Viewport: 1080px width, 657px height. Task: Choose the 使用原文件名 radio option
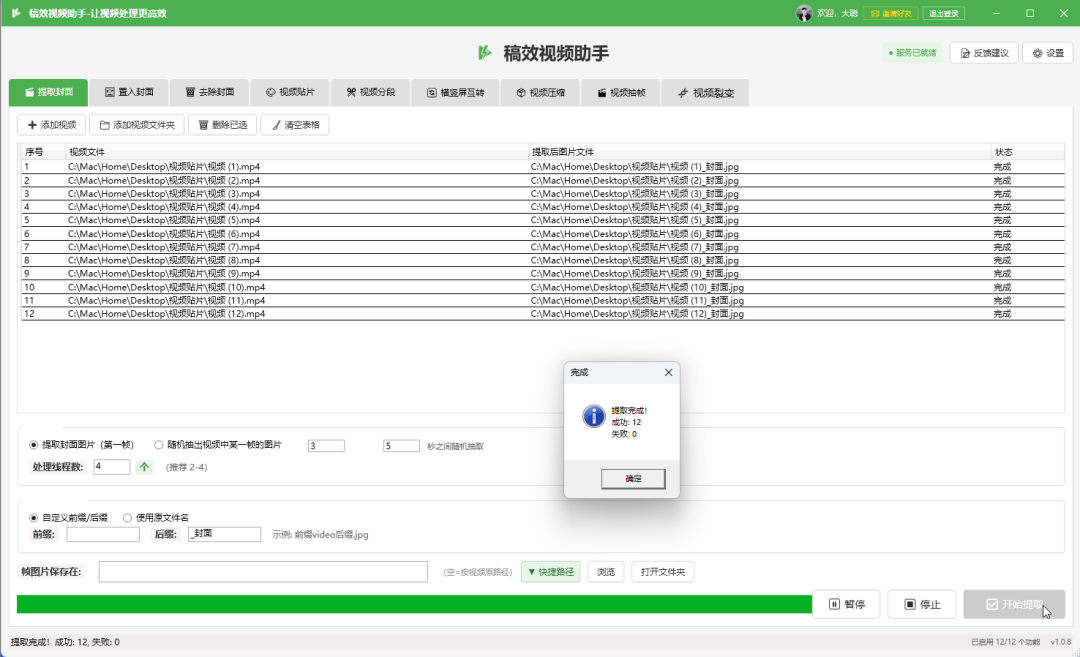pos(127,517)
